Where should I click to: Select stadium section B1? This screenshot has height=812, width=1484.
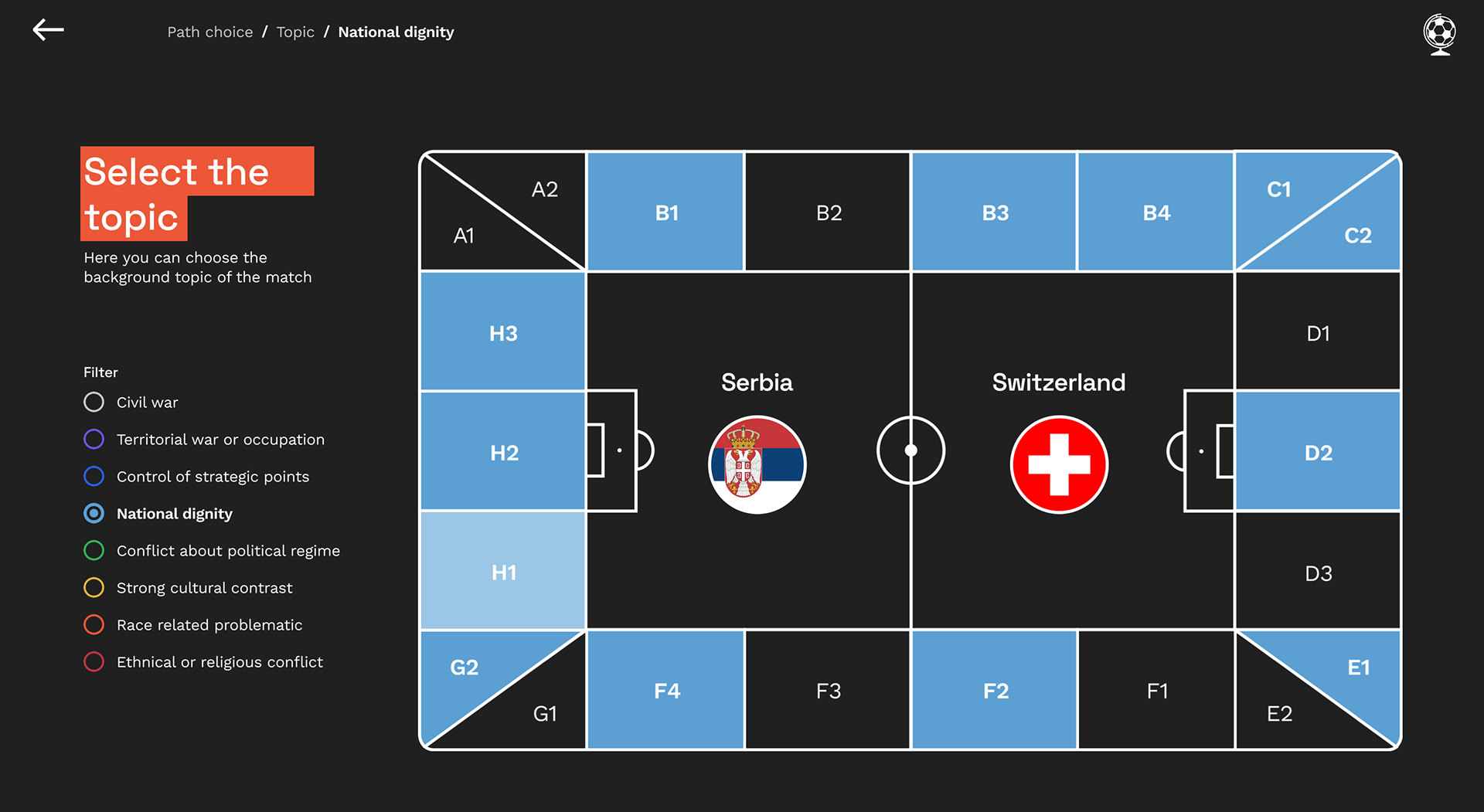tap(665, 212)
